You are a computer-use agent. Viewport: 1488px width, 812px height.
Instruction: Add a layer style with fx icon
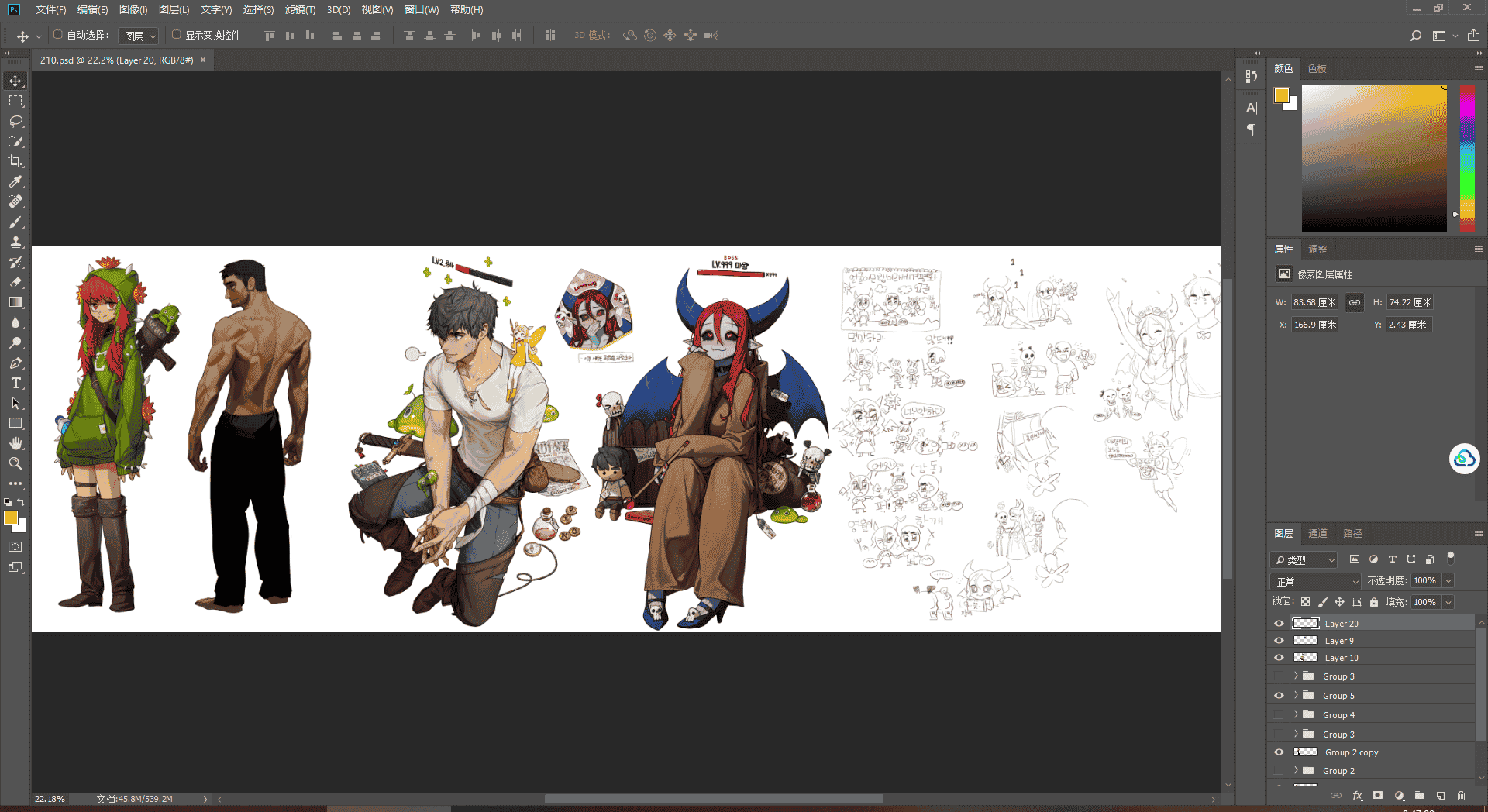point(1357,796)
